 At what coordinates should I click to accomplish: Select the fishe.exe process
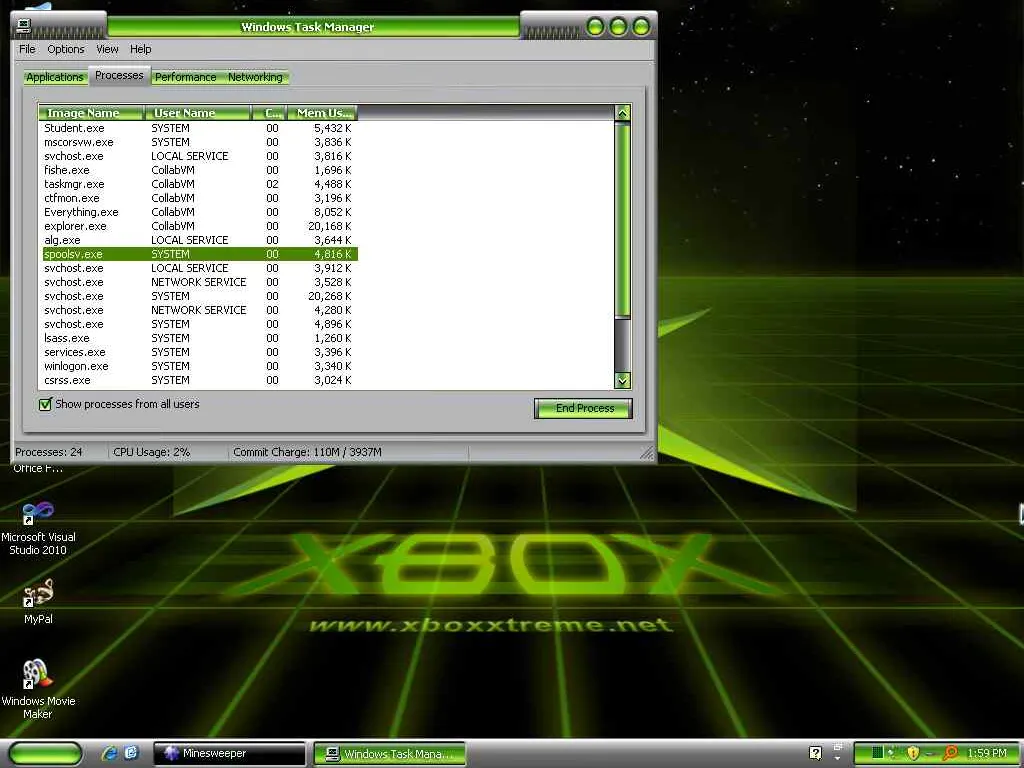(200, 170)
